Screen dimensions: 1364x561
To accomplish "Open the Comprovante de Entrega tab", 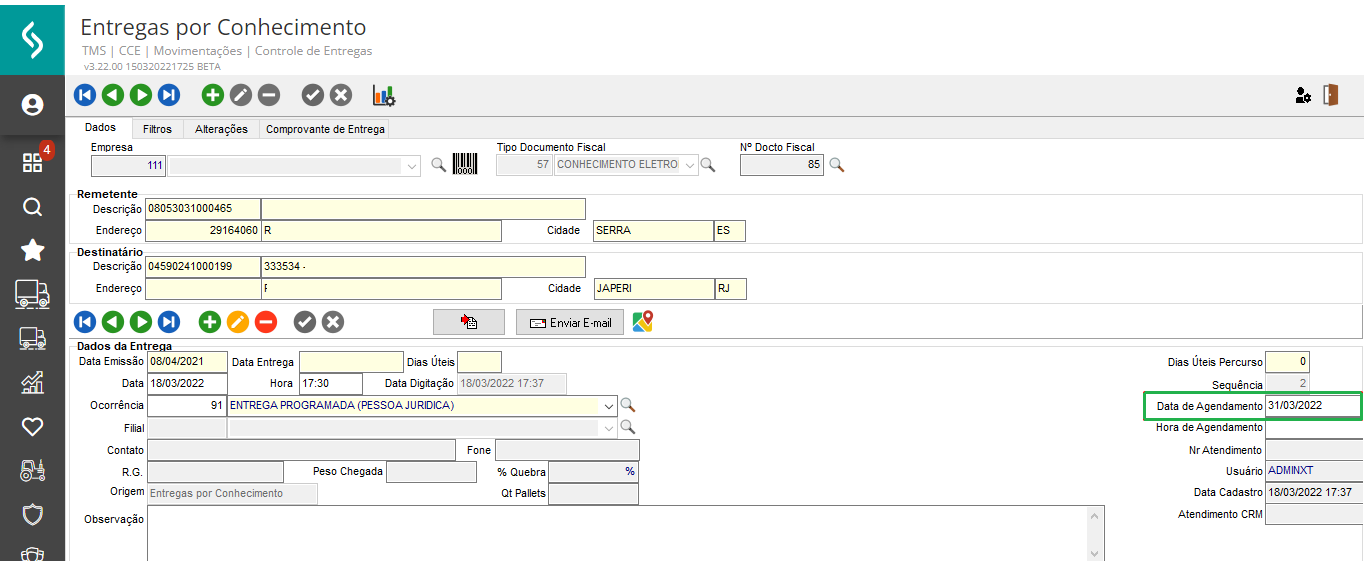I will point(325,129).
